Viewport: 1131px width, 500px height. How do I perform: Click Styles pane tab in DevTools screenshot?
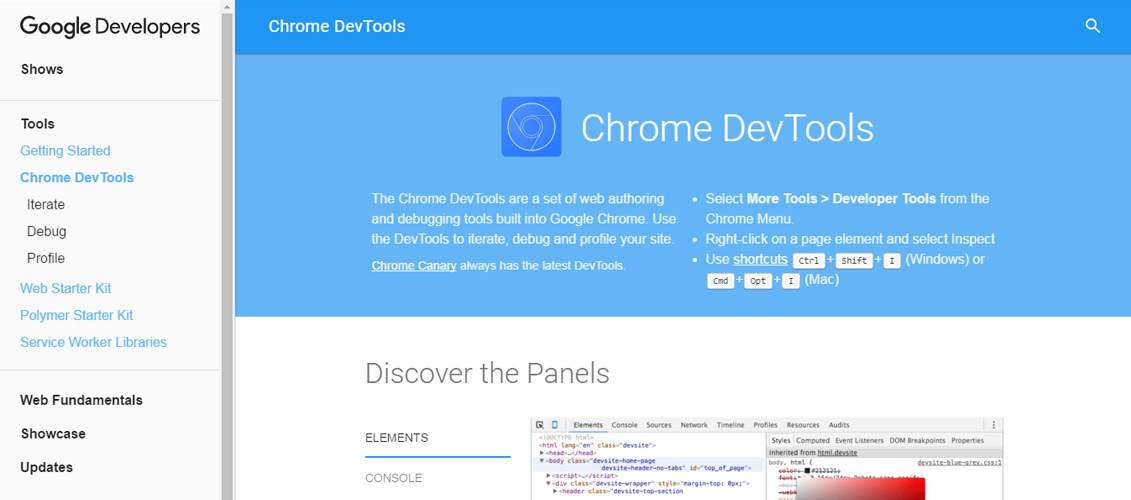coord(780,440)
